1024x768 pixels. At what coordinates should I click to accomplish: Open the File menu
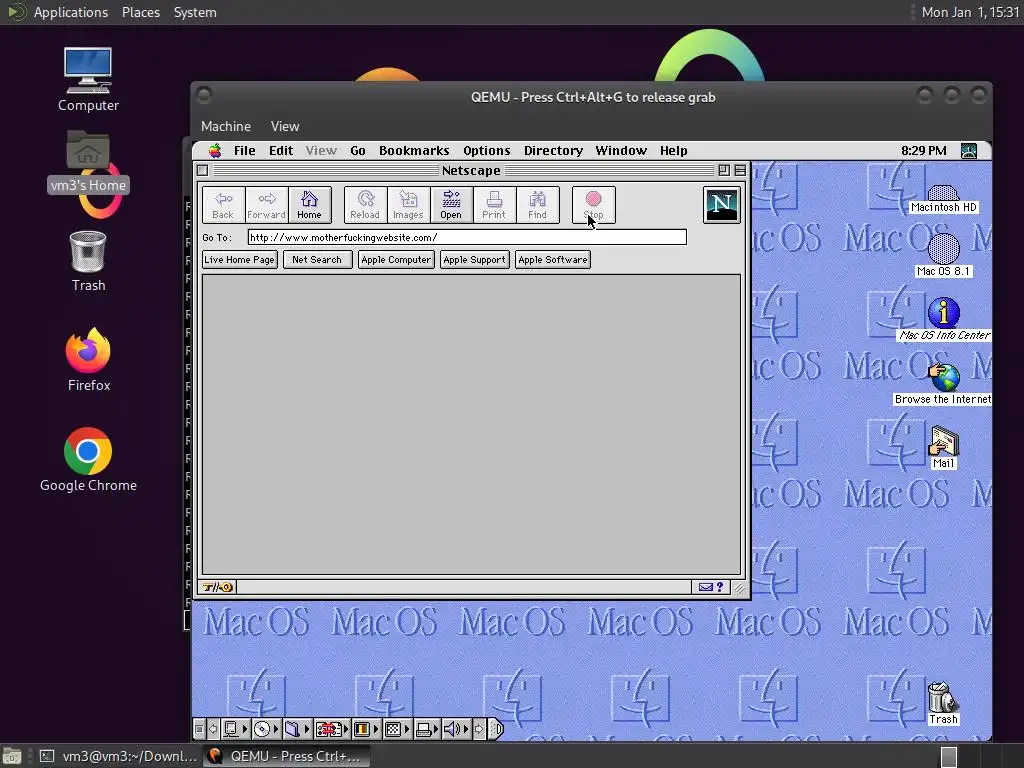pos(245,151)
